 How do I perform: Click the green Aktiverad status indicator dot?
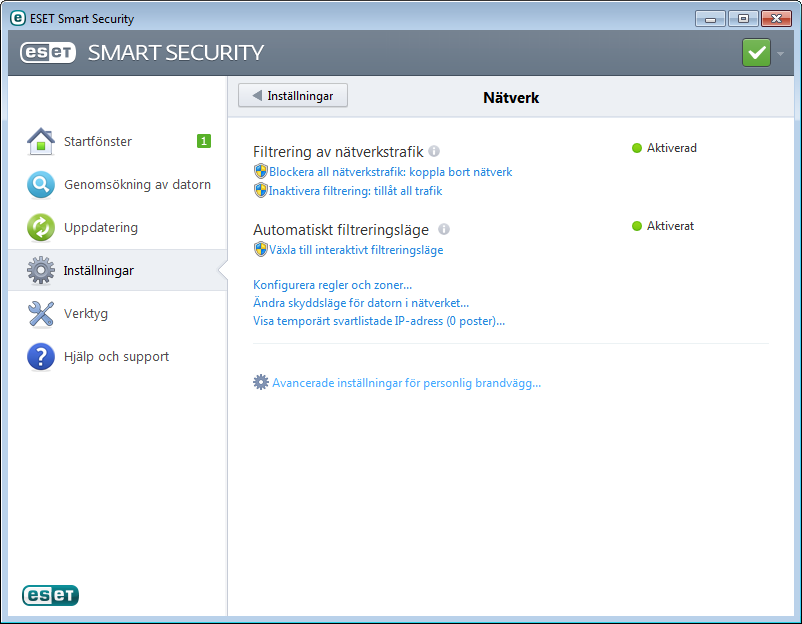pyautogui.click(x=637, y=148)
